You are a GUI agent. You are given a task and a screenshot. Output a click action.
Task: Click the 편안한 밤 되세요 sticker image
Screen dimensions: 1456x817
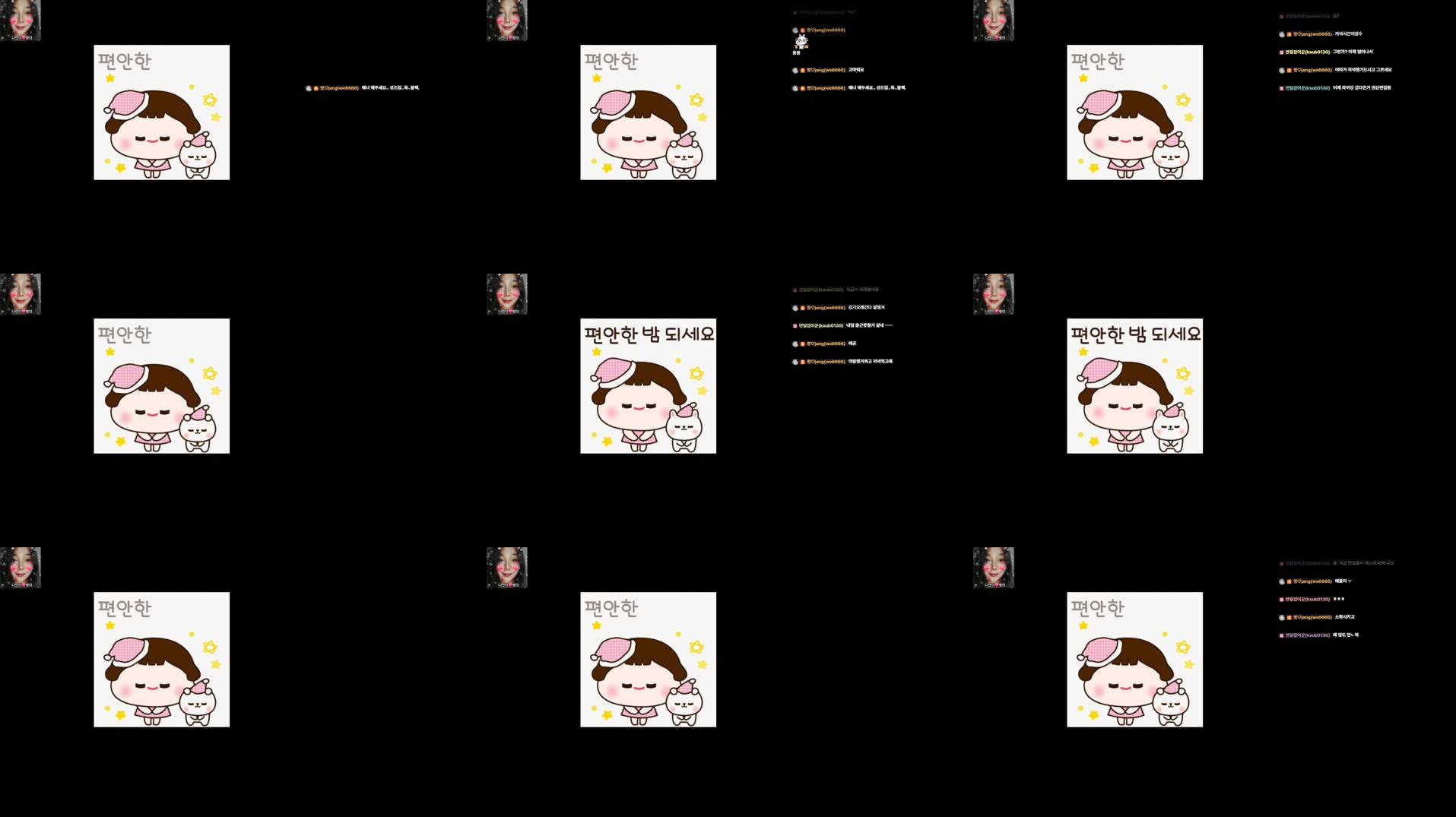click(648, 385)
